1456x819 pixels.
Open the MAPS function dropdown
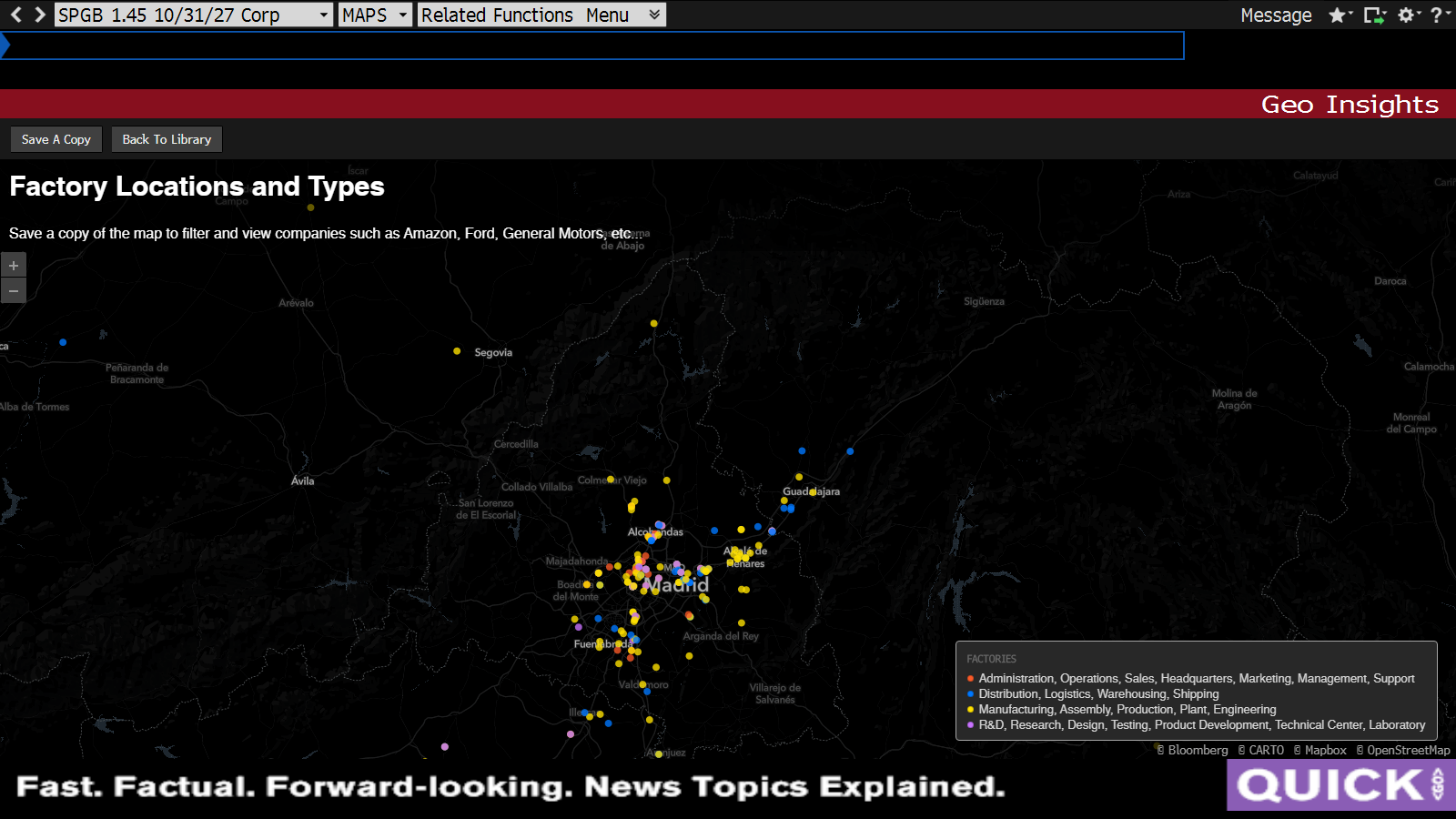375,15
